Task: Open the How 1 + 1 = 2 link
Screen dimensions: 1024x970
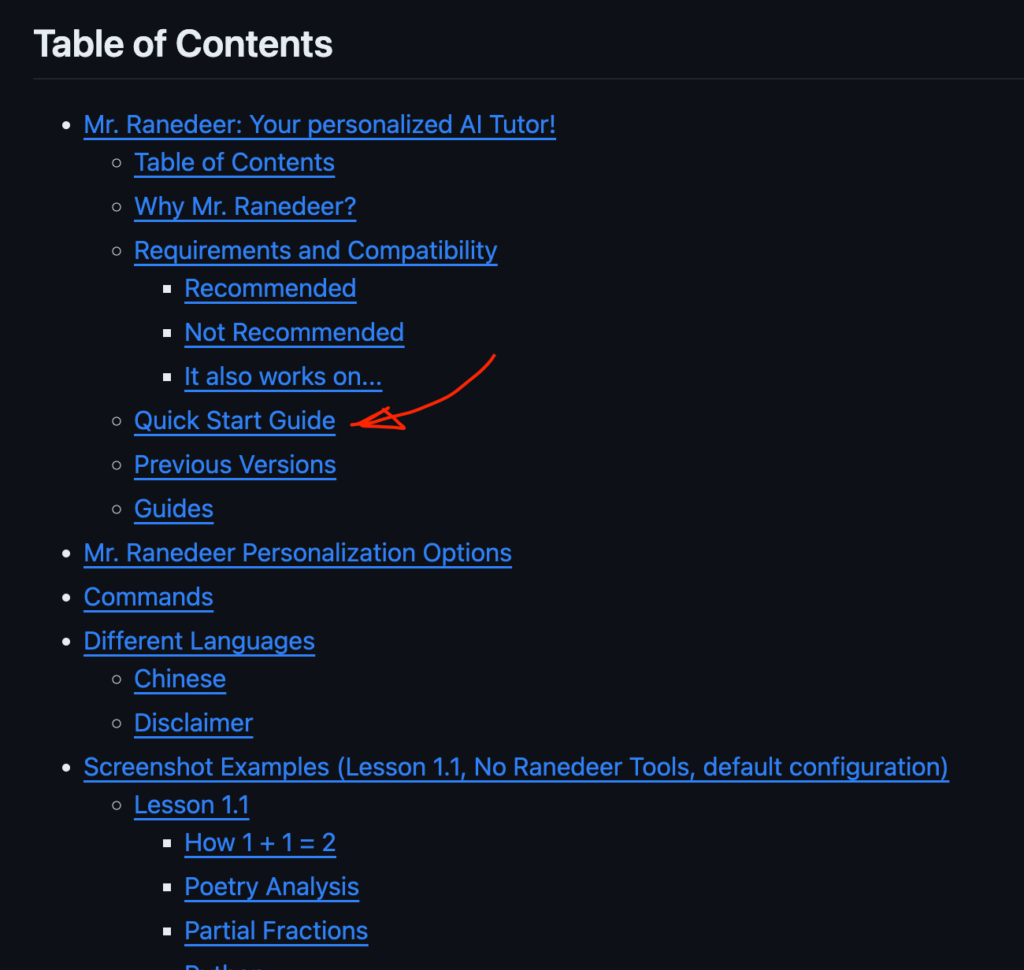Action: click(261, 843)
